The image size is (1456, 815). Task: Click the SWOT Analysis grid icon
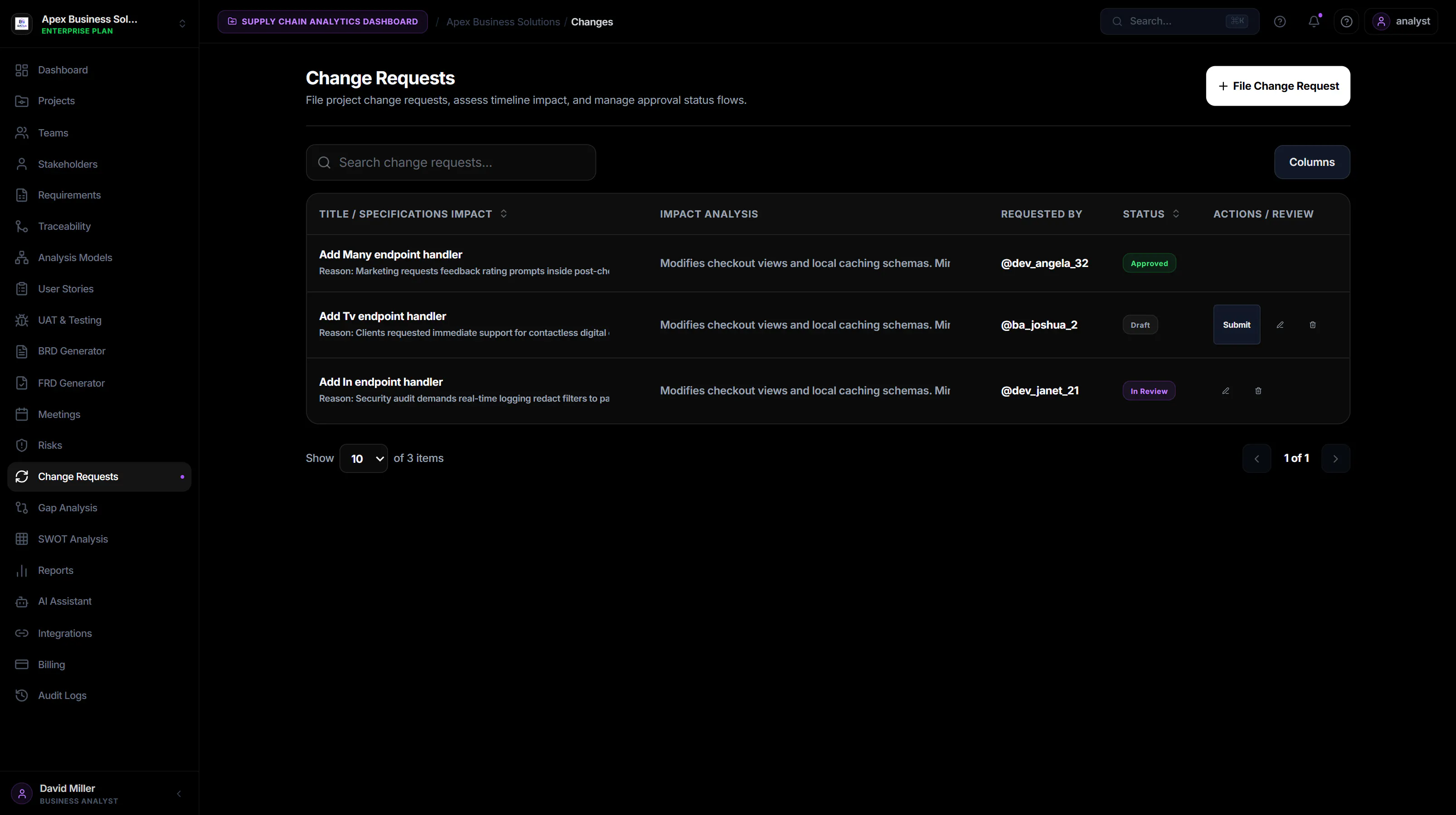pyautogui.click(x=21, y=539)
